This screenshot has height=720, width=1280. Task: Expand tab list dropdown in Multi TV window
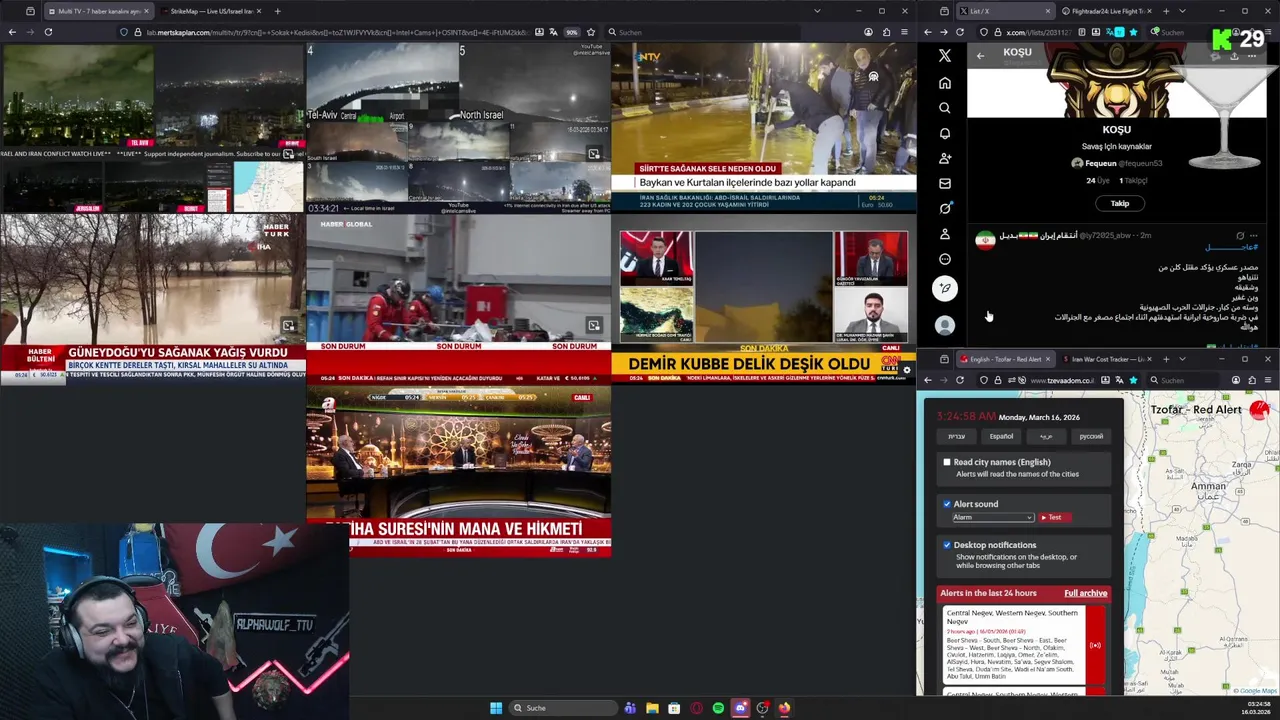pos(817,11)
